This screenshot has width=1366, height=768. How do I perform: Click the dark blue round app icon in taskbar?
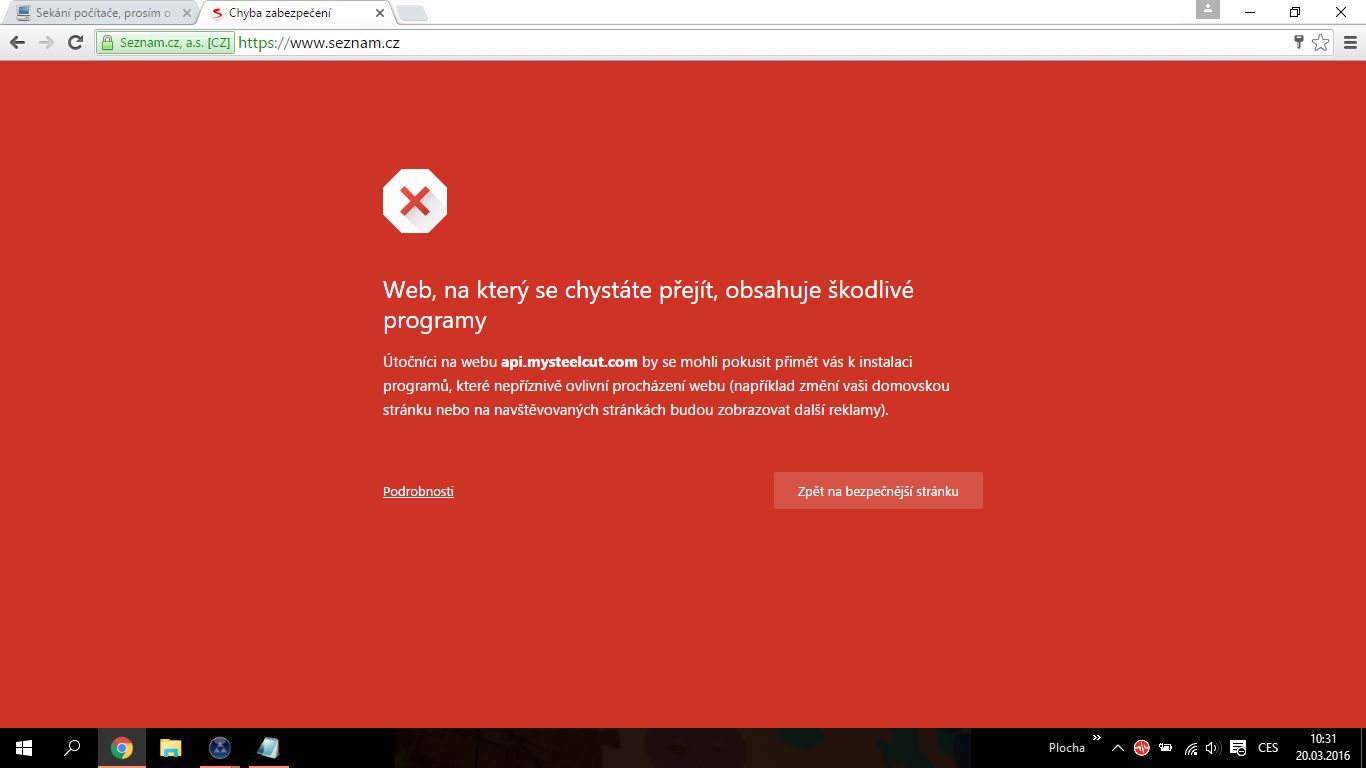tap(220, 748)
